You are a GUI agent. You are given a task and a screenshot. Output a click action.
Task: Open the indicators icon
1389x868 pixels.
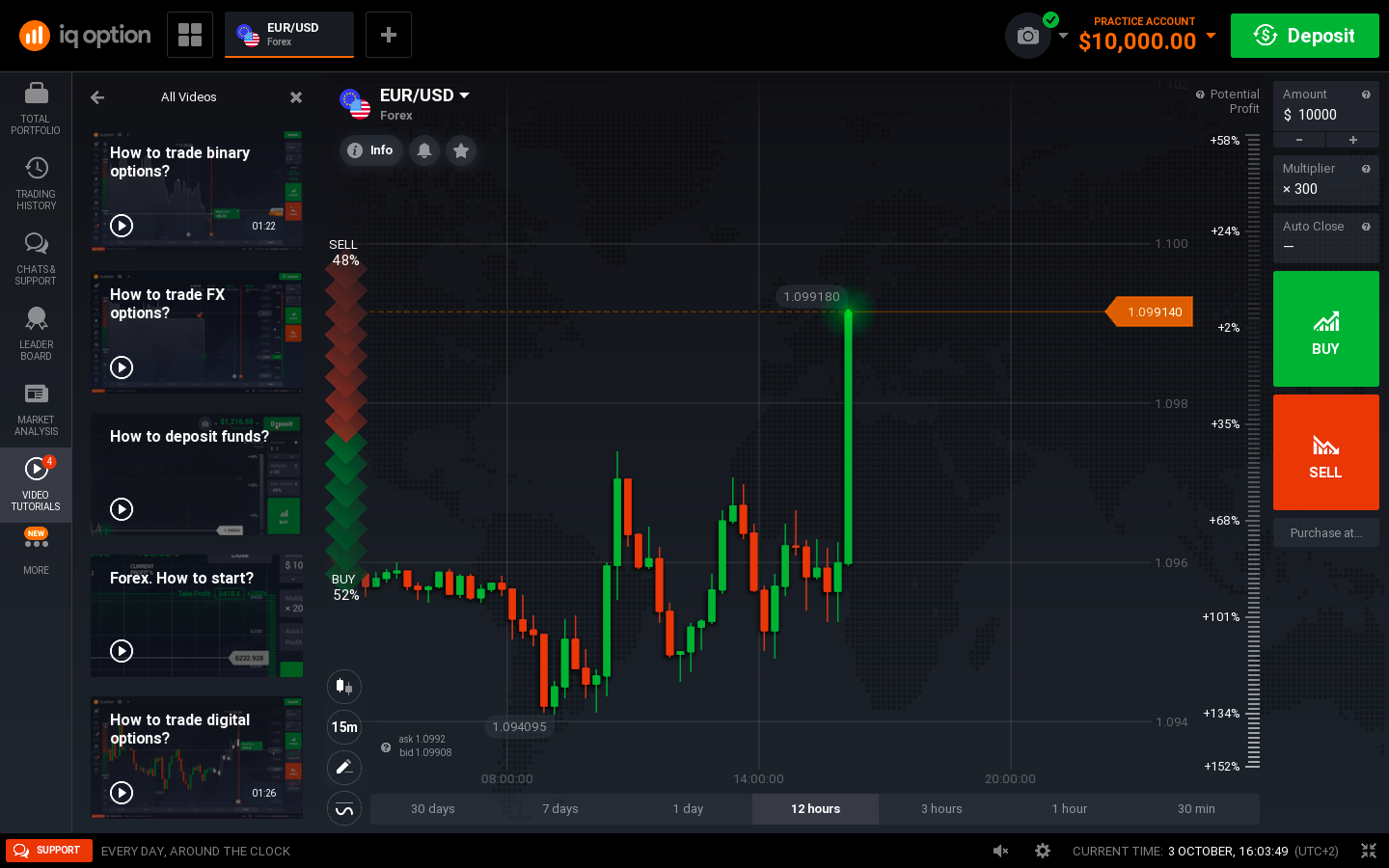click(344, 809)
